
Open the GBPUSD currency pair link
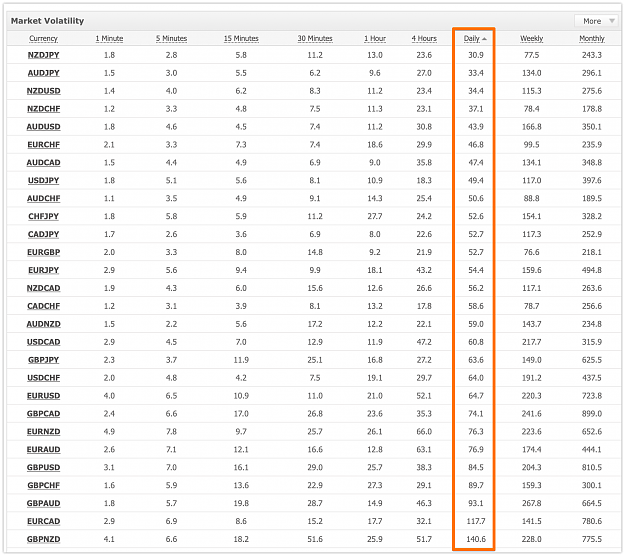(43, 468)
